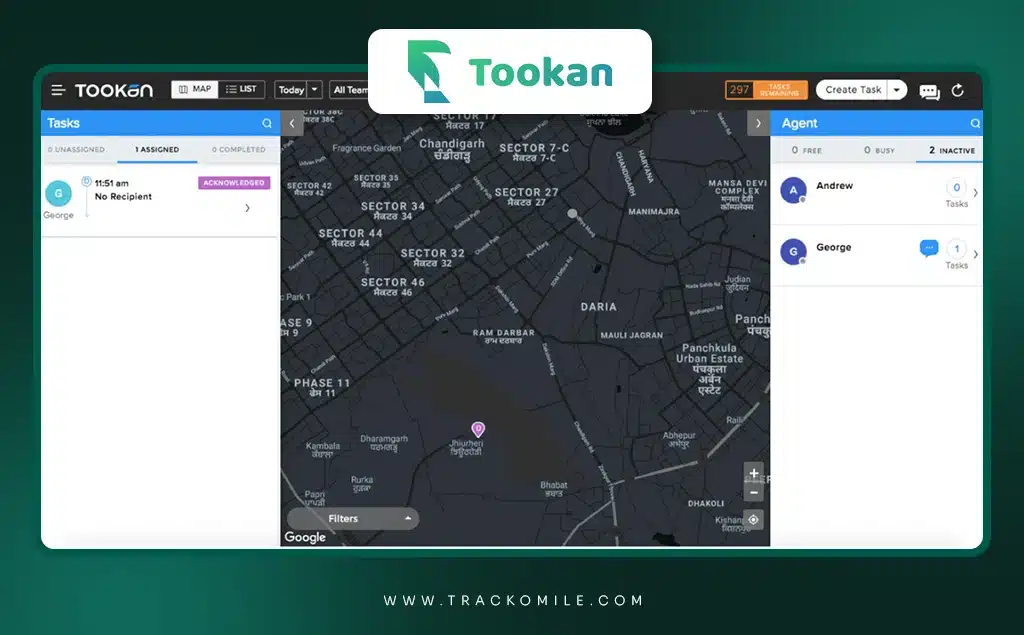Image resolution: width=1024 pixels, height=635 pixels.
Task: Click the Acknowledged status badge
Action: point(234,183)
